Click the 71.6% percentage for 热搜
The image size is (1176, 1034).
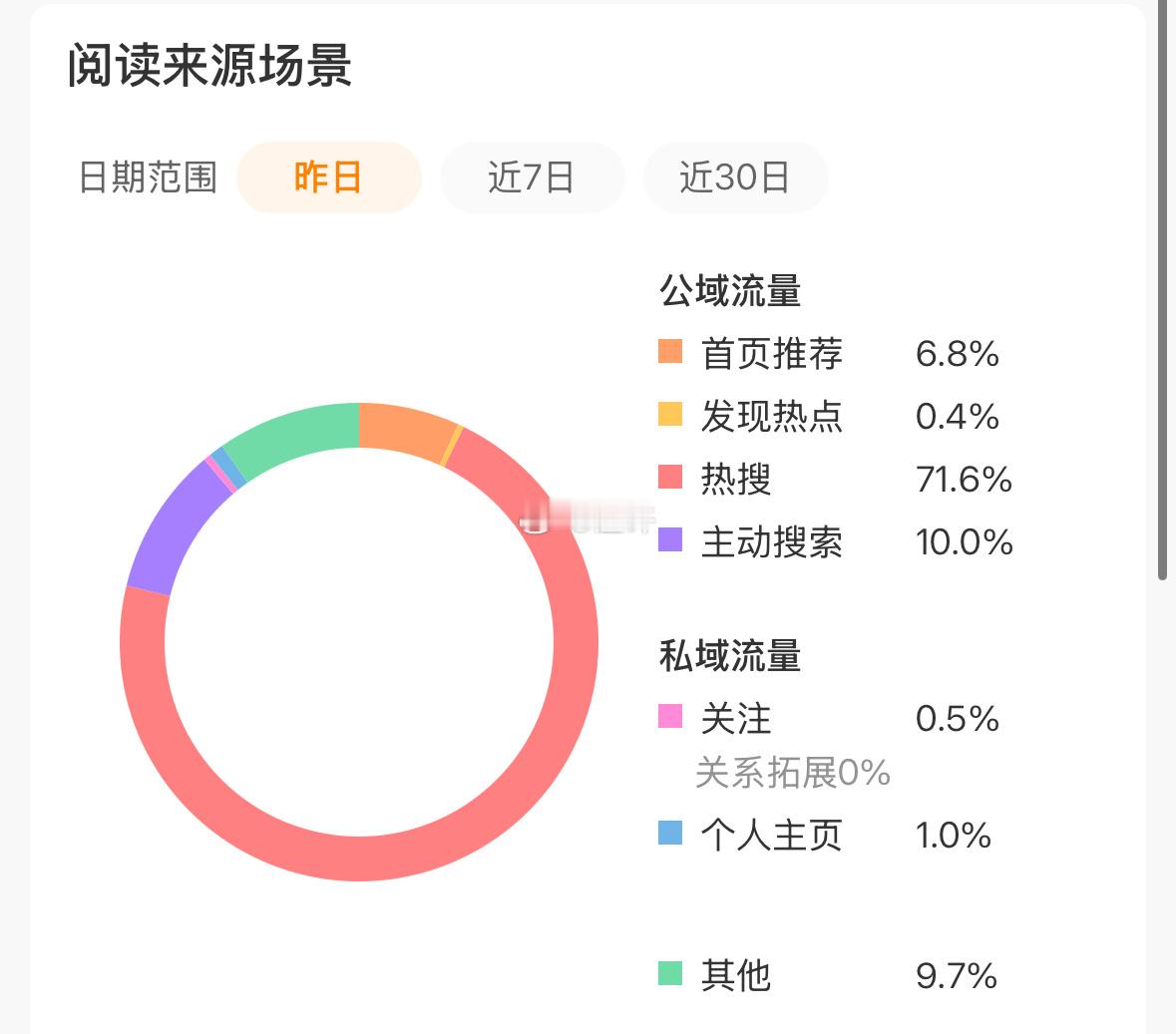[x=965, y=480]
